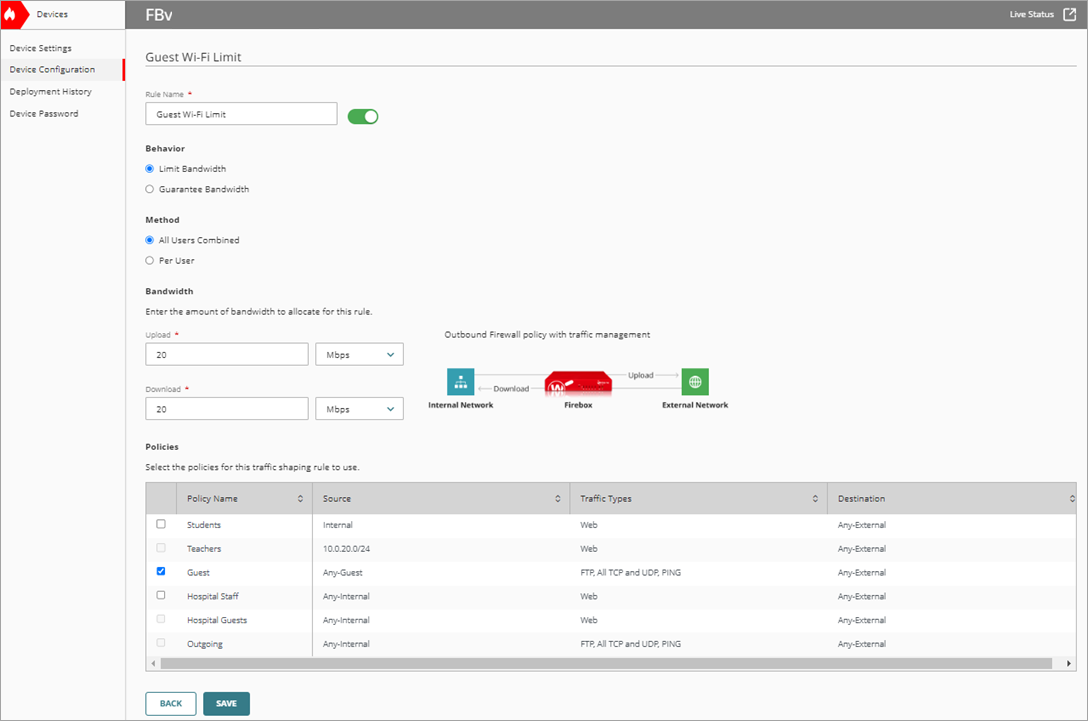This screenshot has height=721, width=1088.
Task: Select the Per User method option
Action: click(150, 260)
